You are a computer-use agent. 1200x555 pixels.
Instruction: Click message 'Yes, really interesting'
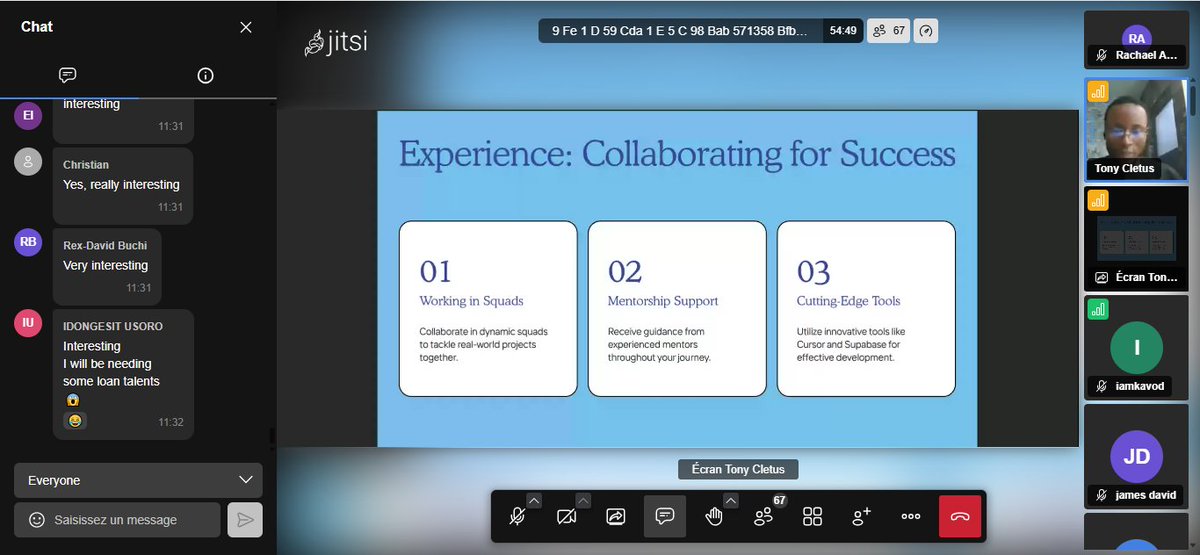click(121, 185)
